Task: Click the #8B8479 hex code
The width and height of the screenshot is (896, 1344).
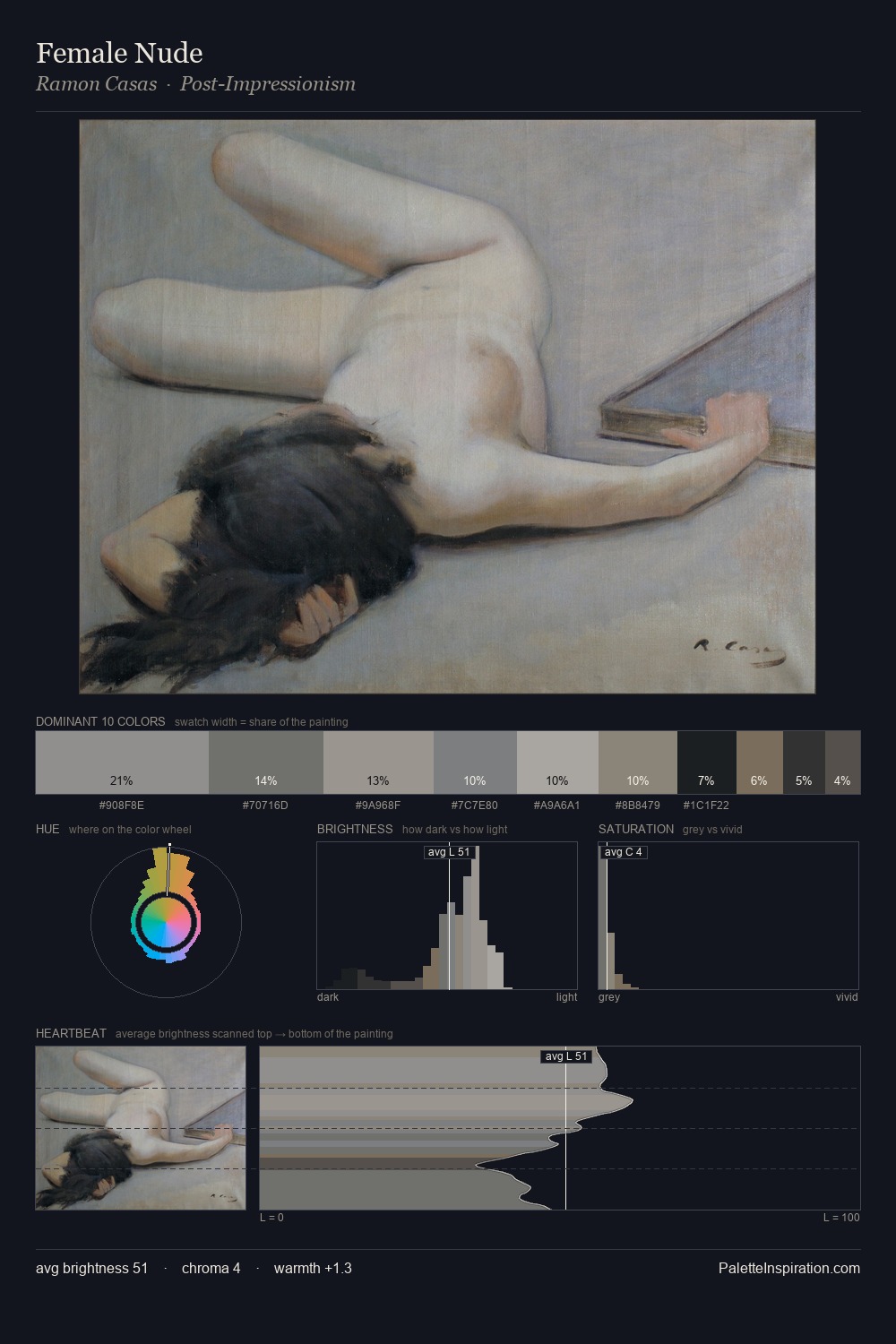Action: pyautogui.click(x=638, y=806)
